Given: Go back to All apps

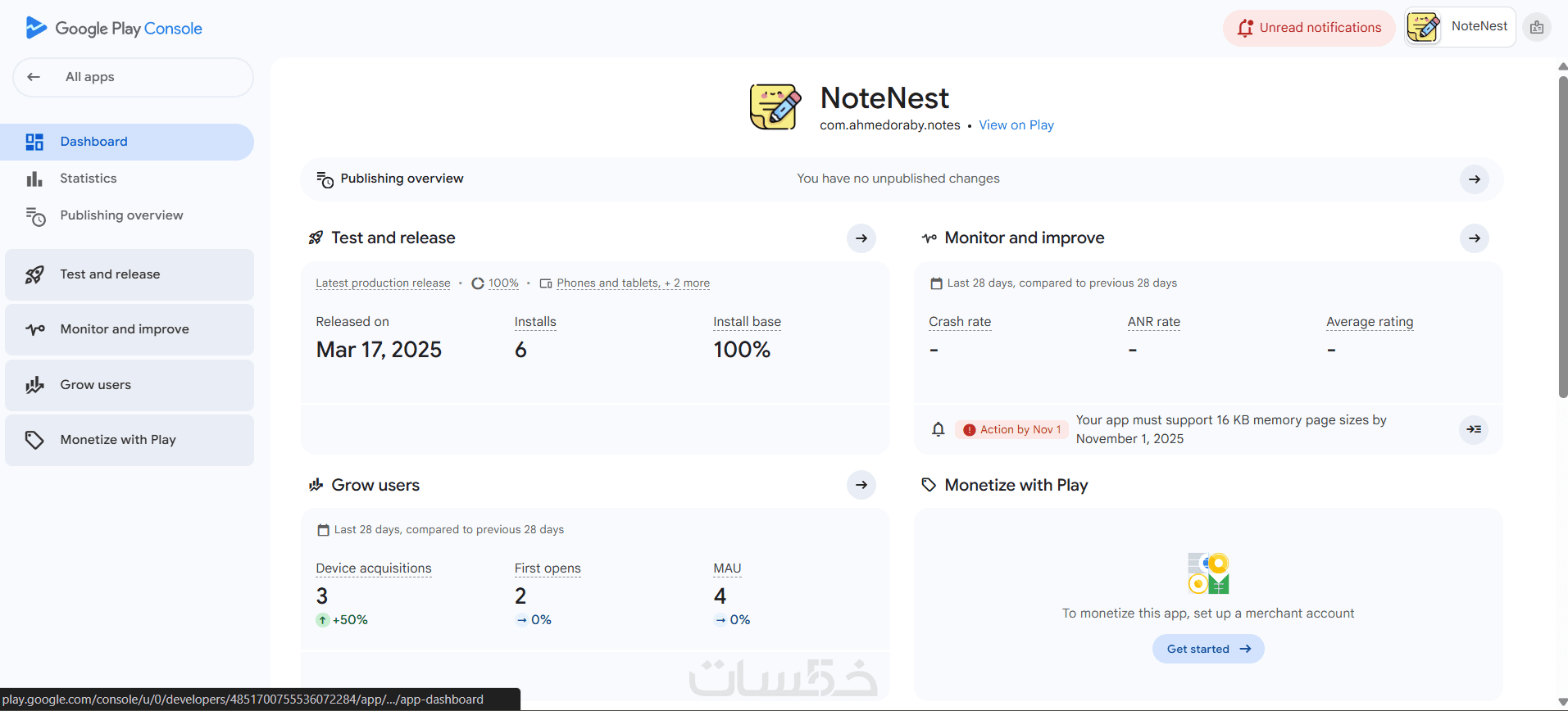Looking at the screenshot, I should pos(133,77).
